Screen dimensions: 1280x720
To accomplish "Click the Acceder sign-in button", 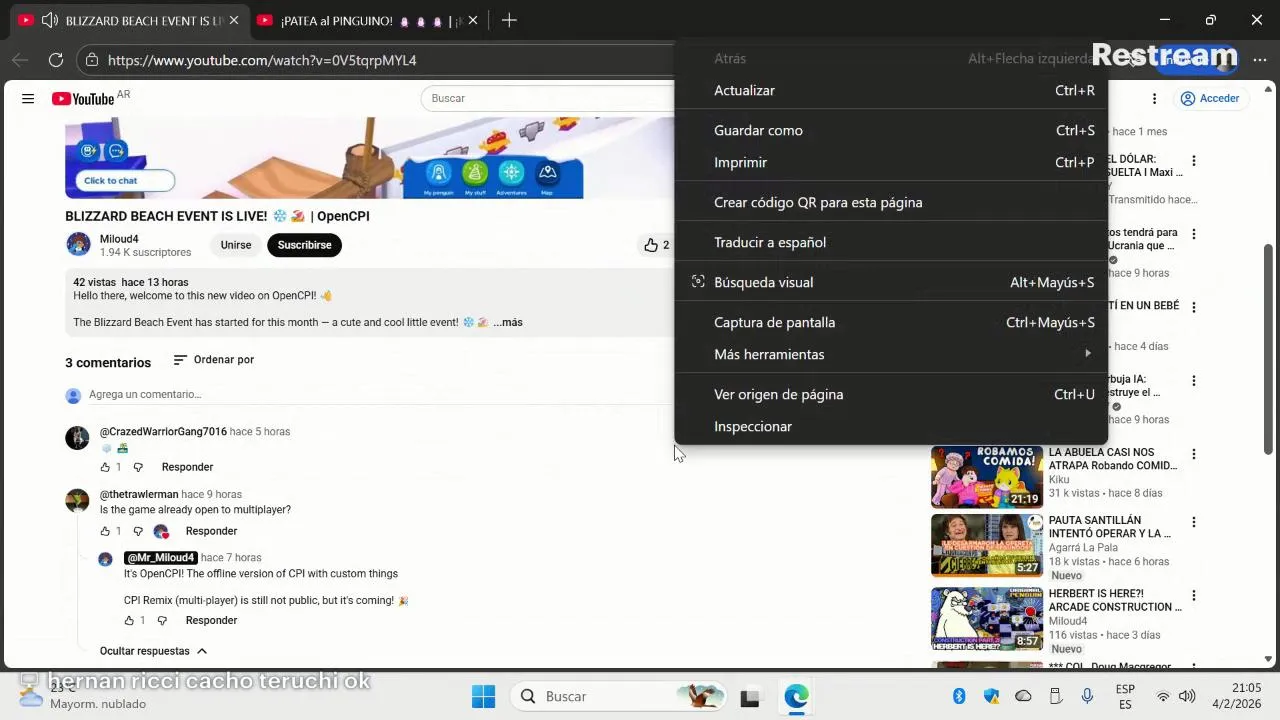I will point(1210,98).
